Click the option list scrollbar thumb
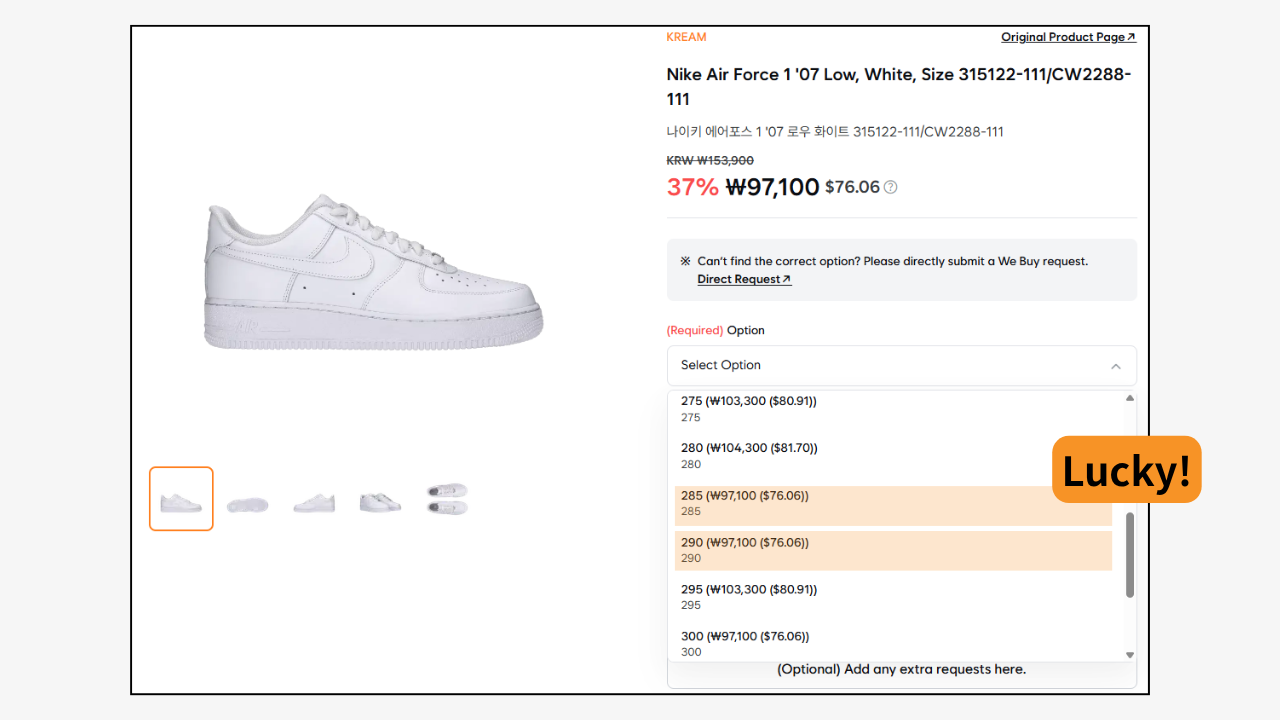This screenshot has width=1280, height=720. click(1130, 555)
